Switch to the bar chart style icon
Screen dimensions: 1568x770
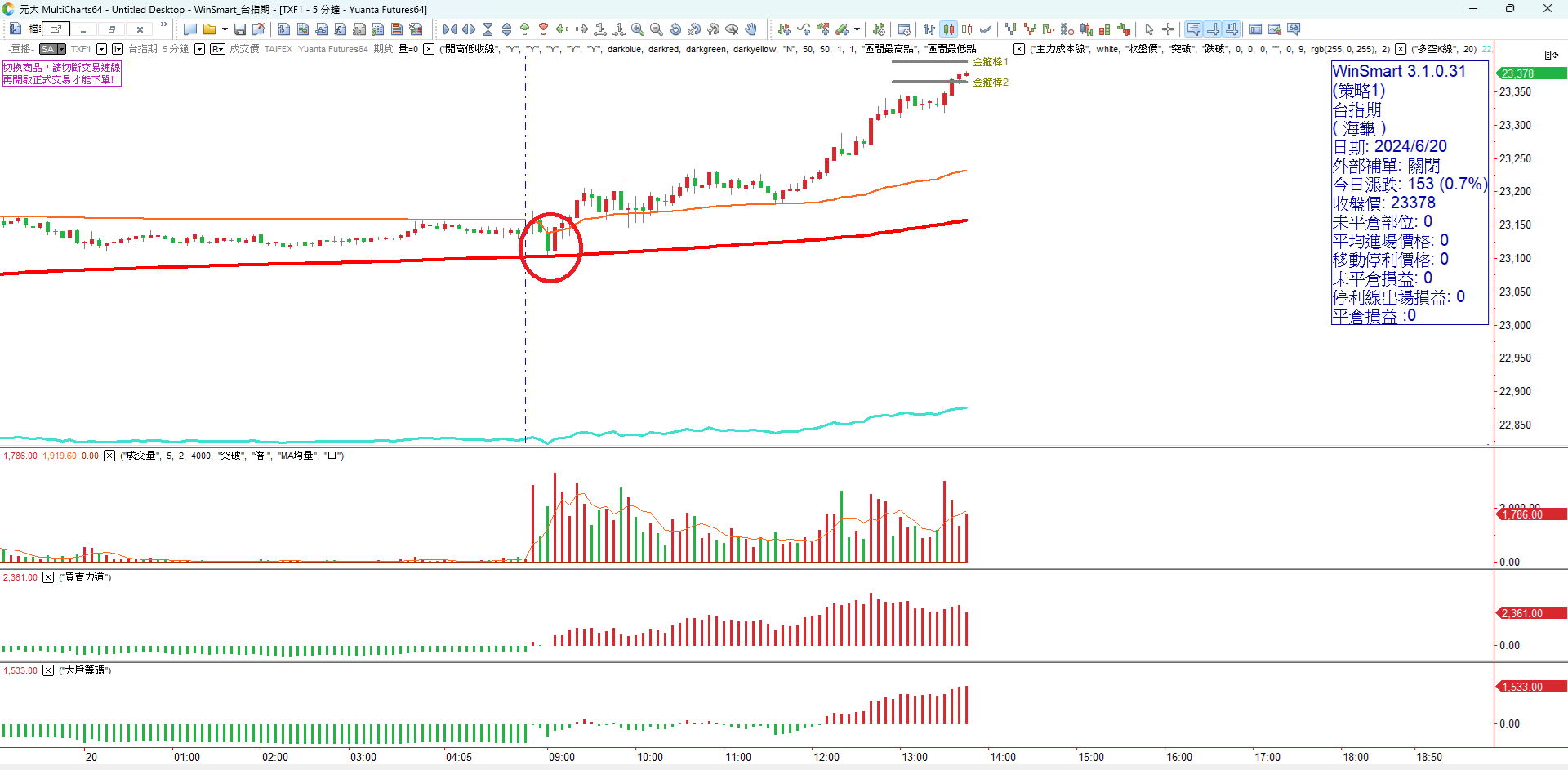tap(929, 29)
